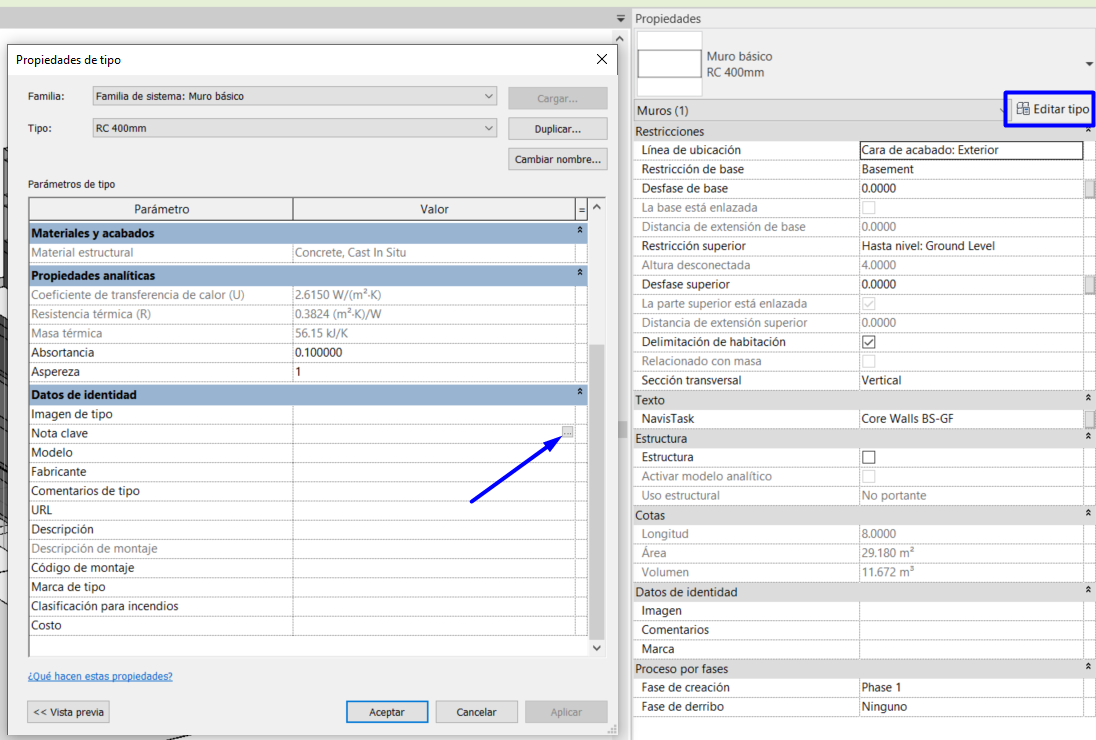Click the Código de montaje value cell
The height and width of the screenshot is (740, 1096).
pos(434,567)
